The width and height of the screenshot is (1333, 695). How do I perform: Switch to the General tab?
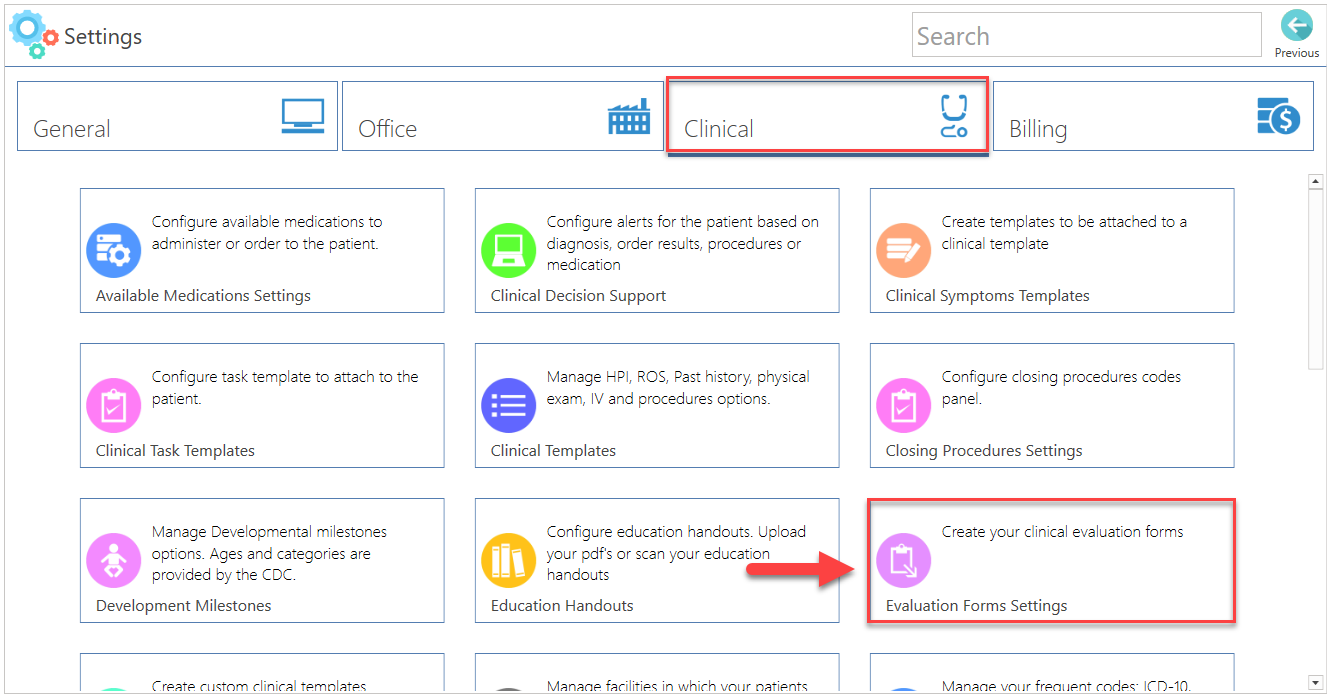click(x=177, y=116)
